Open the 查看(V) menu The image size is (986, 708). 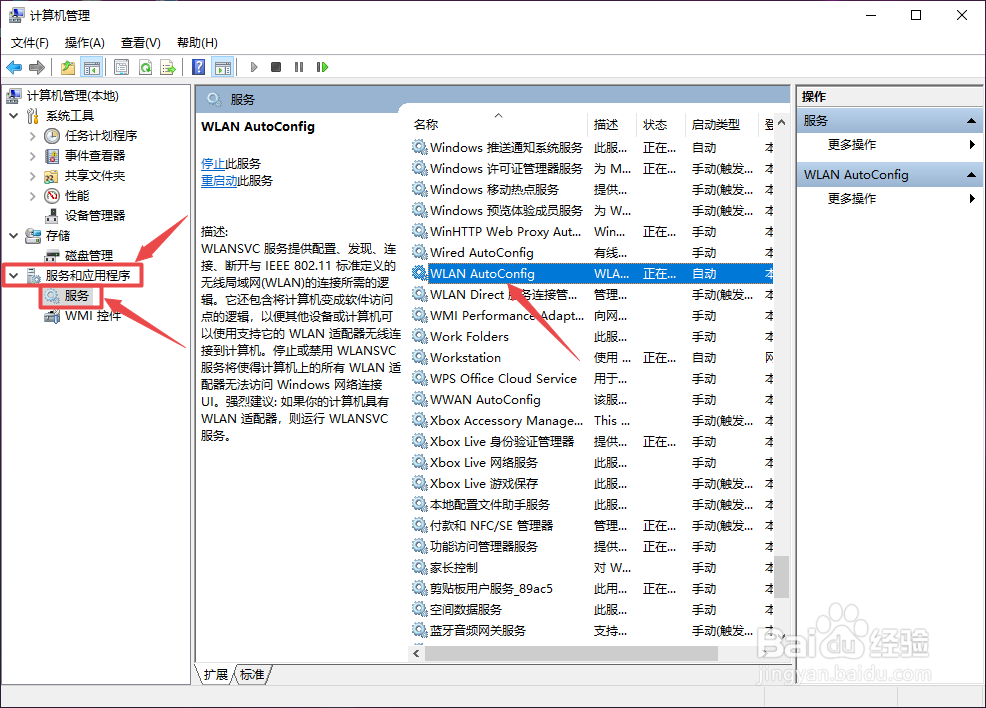pyautogui.click(x=141, y=43)
